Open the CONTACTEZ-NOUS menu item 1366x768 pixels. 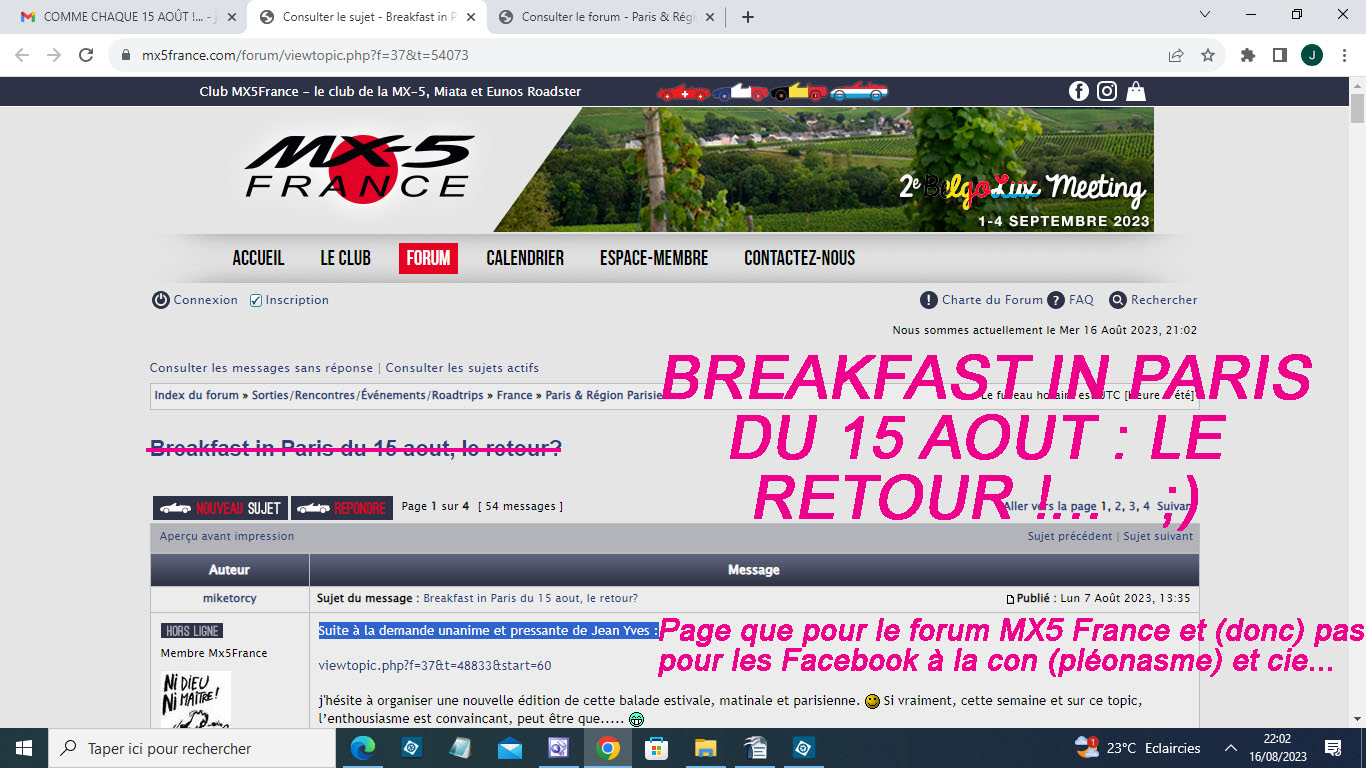click(x=800, y=258)
